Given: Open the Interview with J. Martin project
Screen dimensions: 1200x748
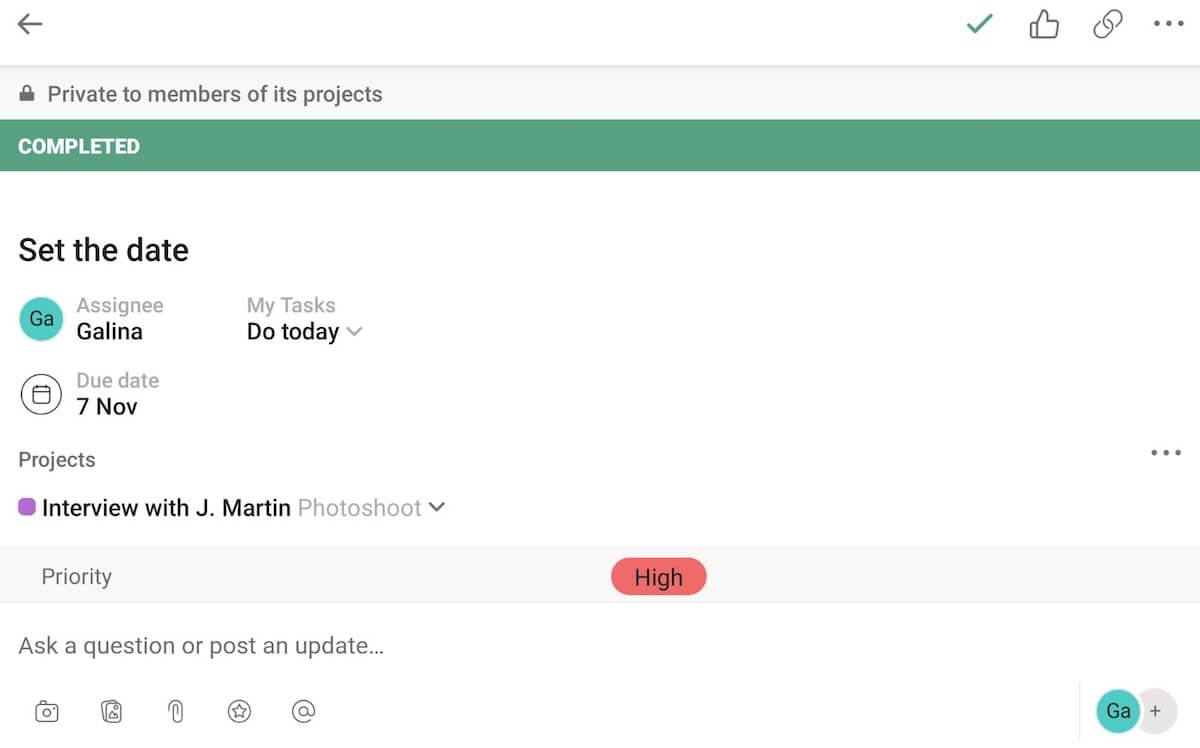Looking at the screenshot, I should [x=166, y=508].
